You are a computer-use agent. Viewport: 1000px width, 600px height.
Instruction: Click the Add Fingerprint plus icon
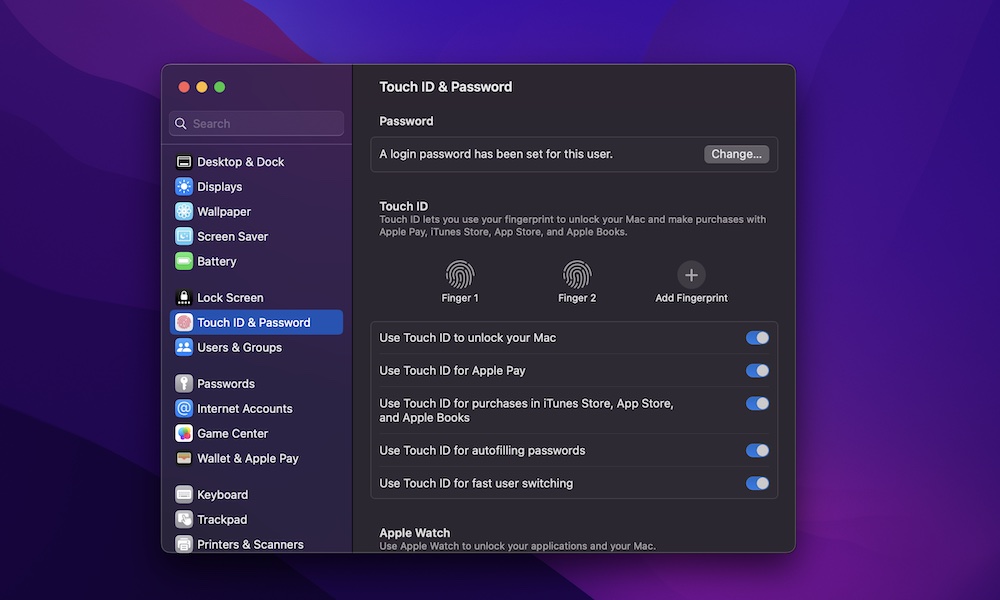(691, 275)
